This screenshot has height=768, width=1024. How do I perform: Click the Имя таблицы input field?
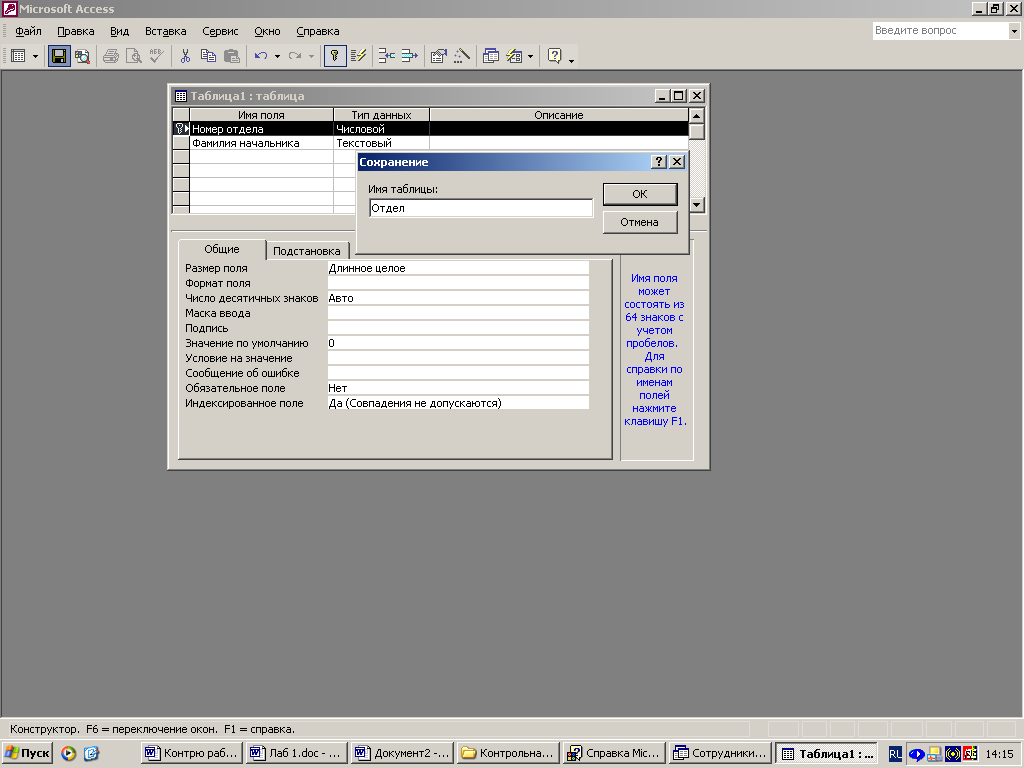pos(481,208)
